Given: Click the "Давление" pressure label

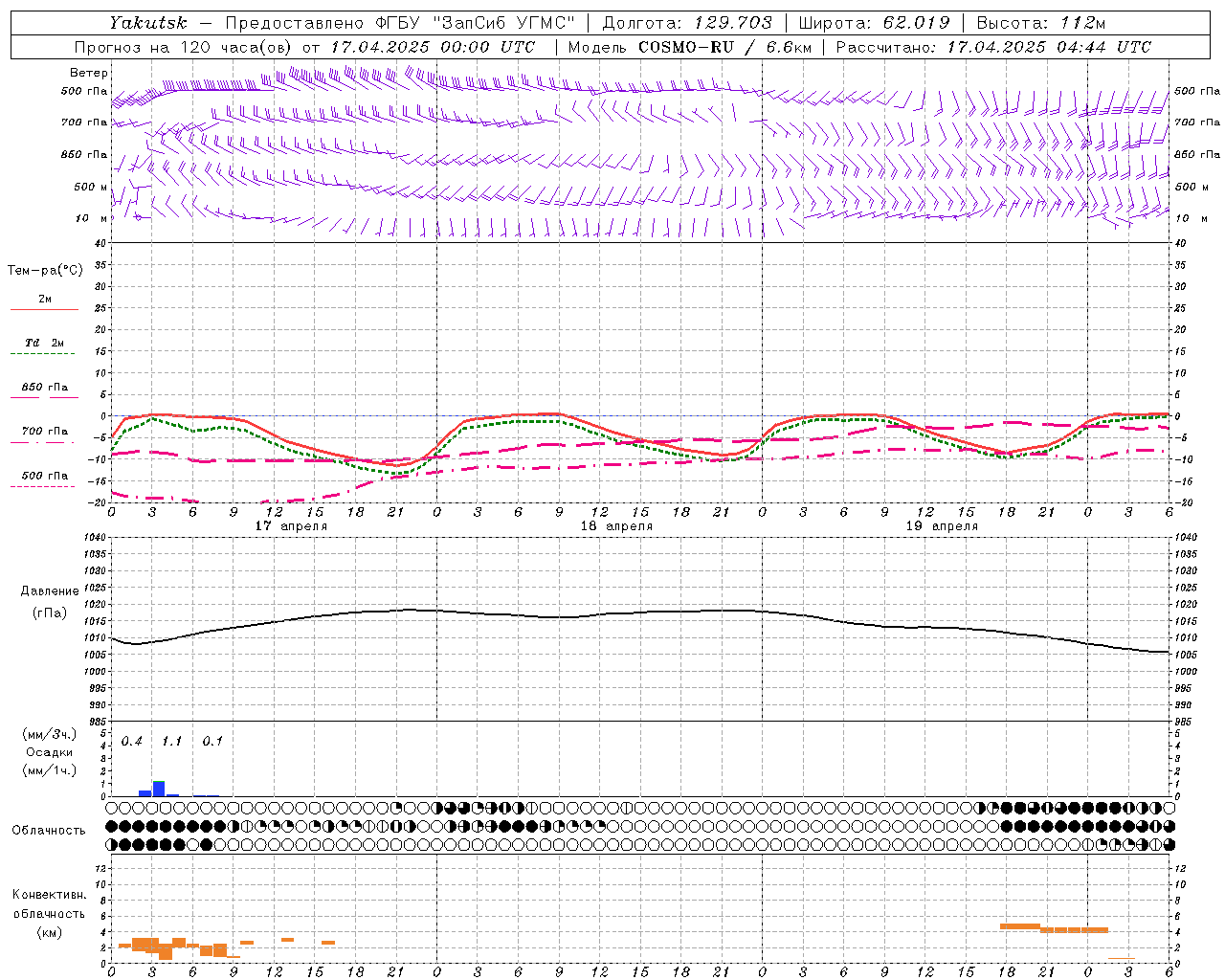Looking at the screenshot, I should [50, 591].
